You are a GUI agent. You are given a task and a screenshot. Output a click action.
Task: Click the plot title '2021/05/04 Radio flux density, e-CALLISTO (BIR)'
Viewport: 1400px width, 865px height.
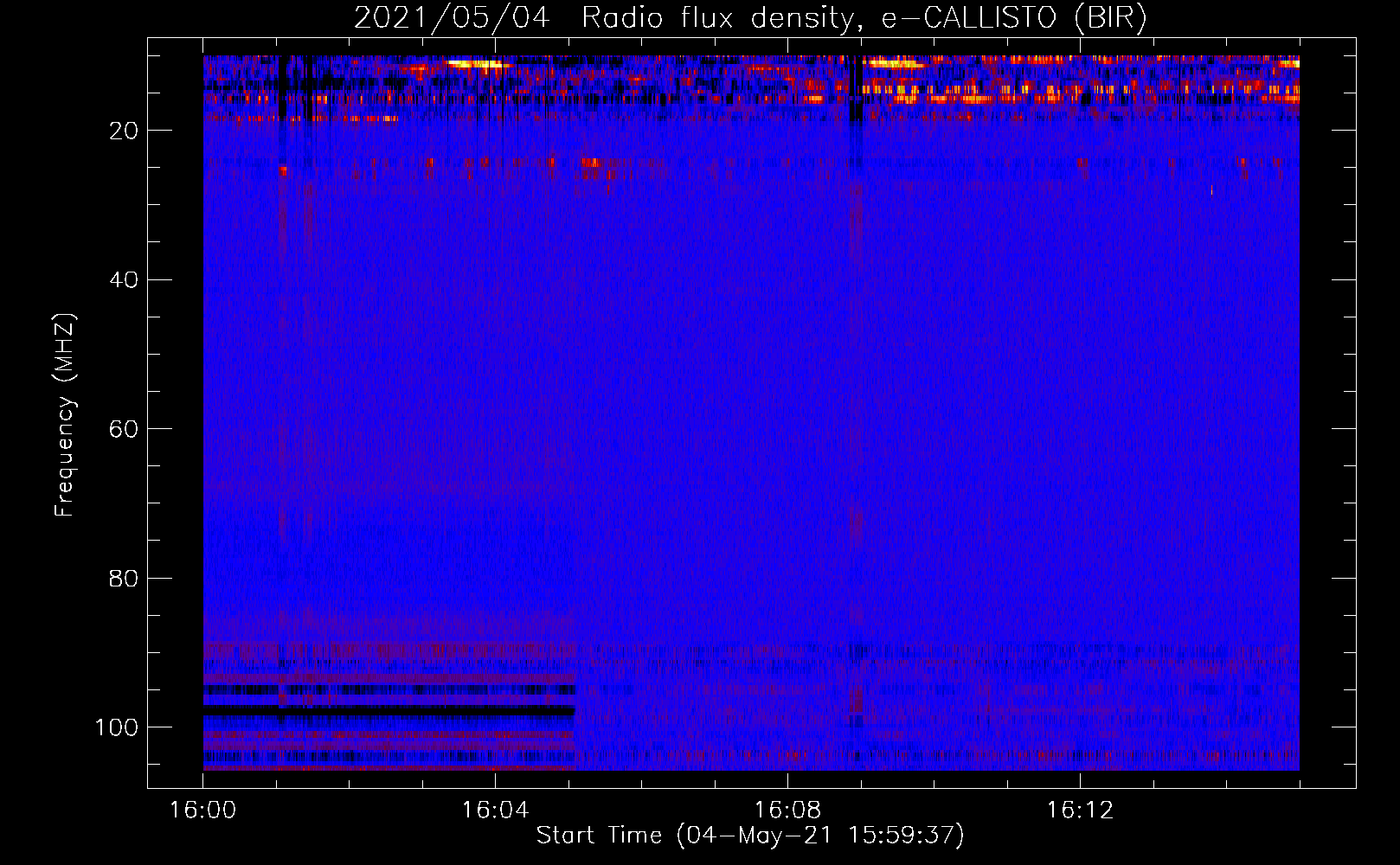pos(750,17)
